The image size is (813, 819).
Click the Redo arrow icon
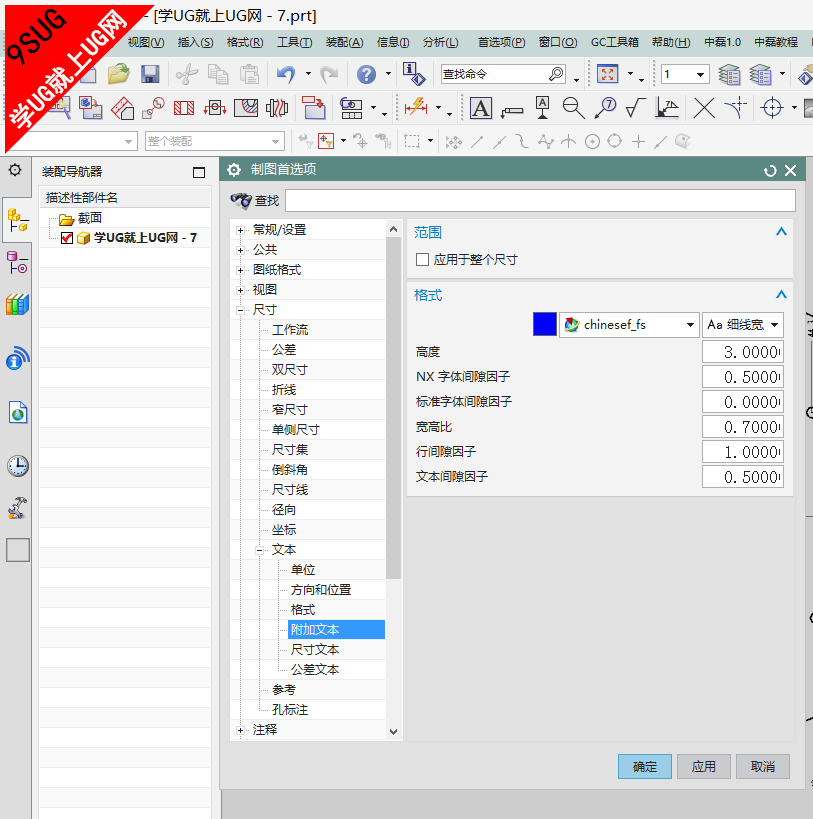click(329, 74)
